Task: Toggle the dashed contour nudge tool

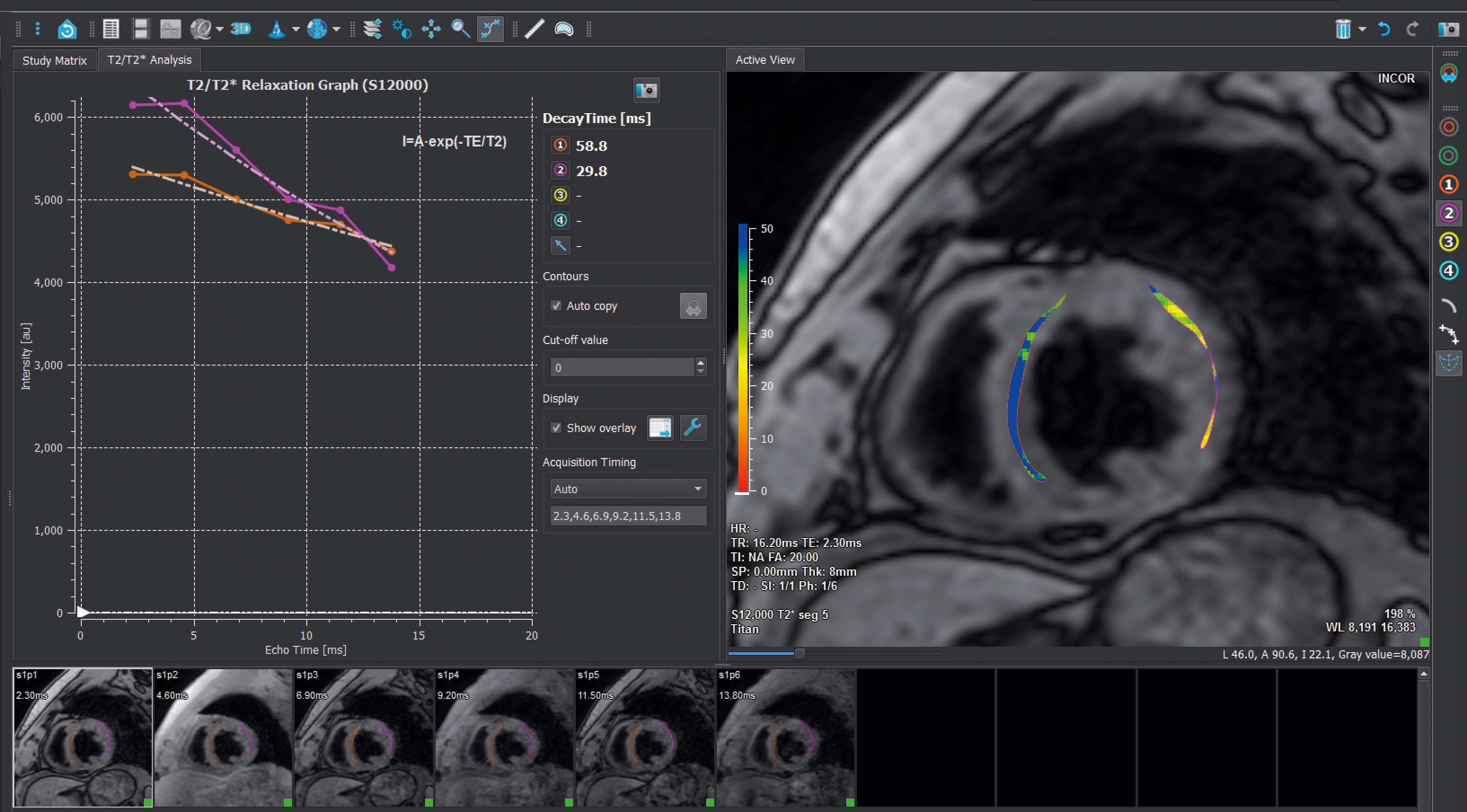Action: tap(1449, 363)
